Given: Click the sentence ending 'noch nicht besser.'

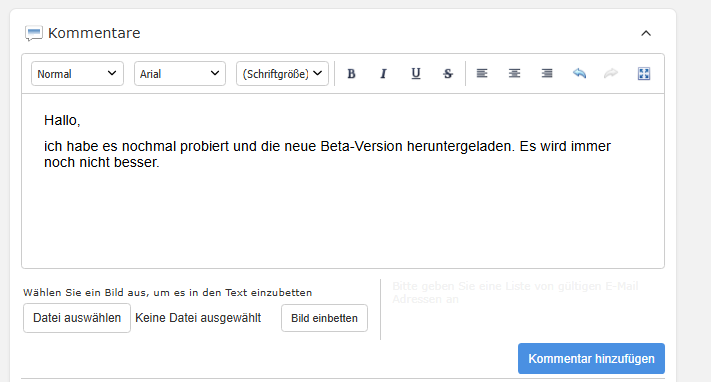Looking at the screenshot, I should [327, 154].
